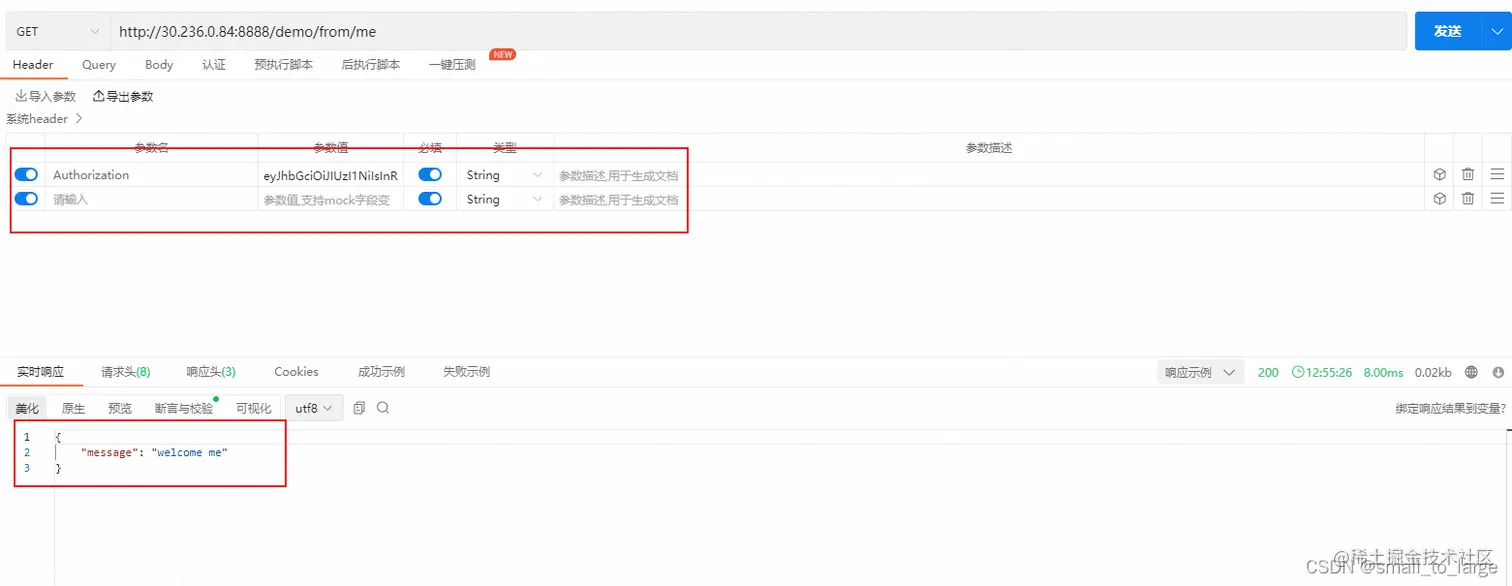Screen dimensions: 1512x586
Task: Click the Authorization row description field
Action: [x=989, y=175]
